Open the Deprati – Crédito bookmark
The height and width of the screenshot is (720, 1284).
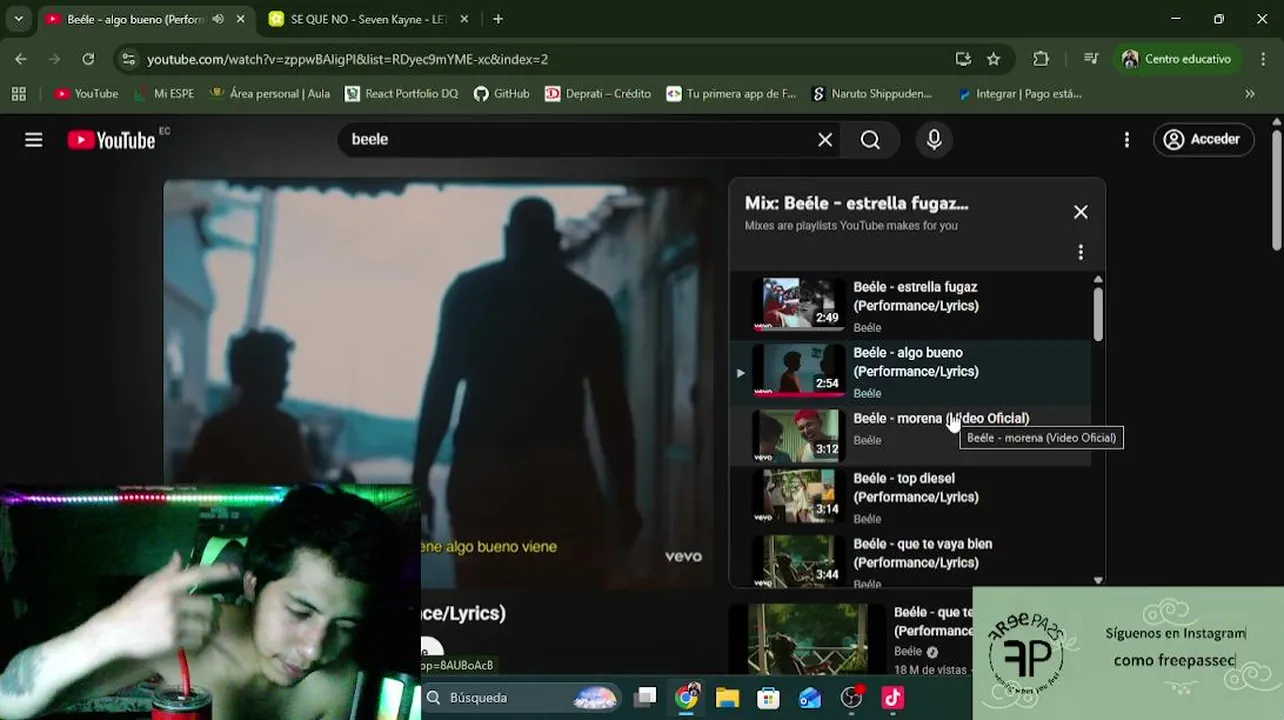coord(598,93)
